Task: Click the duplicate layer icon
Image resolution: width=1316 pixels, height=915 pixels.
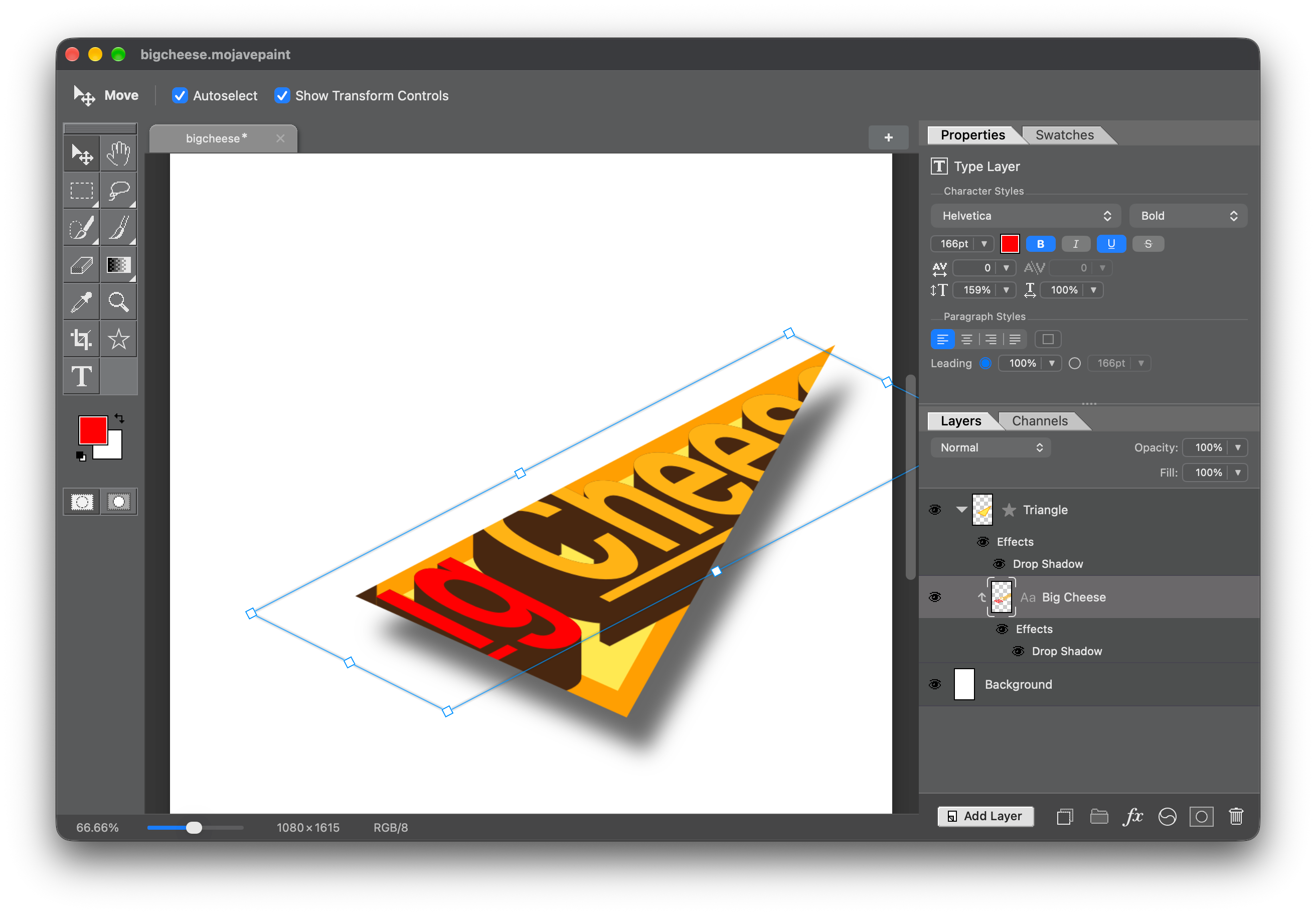Action: (x=1065, y=816)
